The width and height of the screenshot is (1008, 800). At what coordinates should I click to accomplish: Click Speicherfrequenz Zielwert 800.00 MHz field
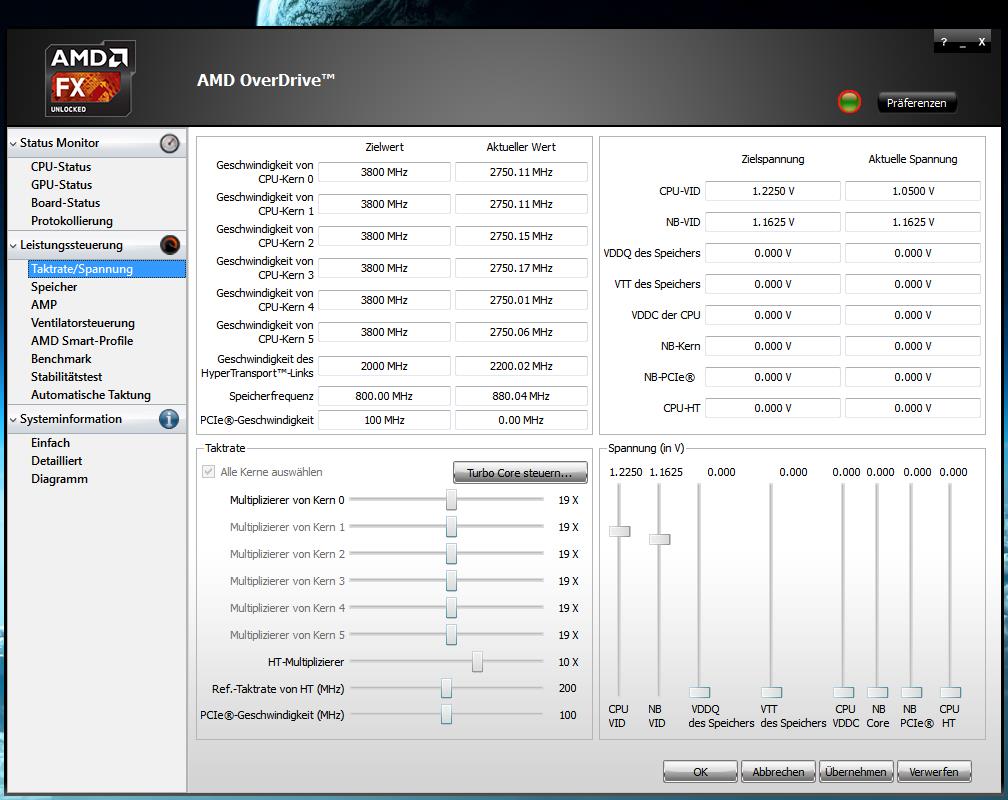point(384,396)
